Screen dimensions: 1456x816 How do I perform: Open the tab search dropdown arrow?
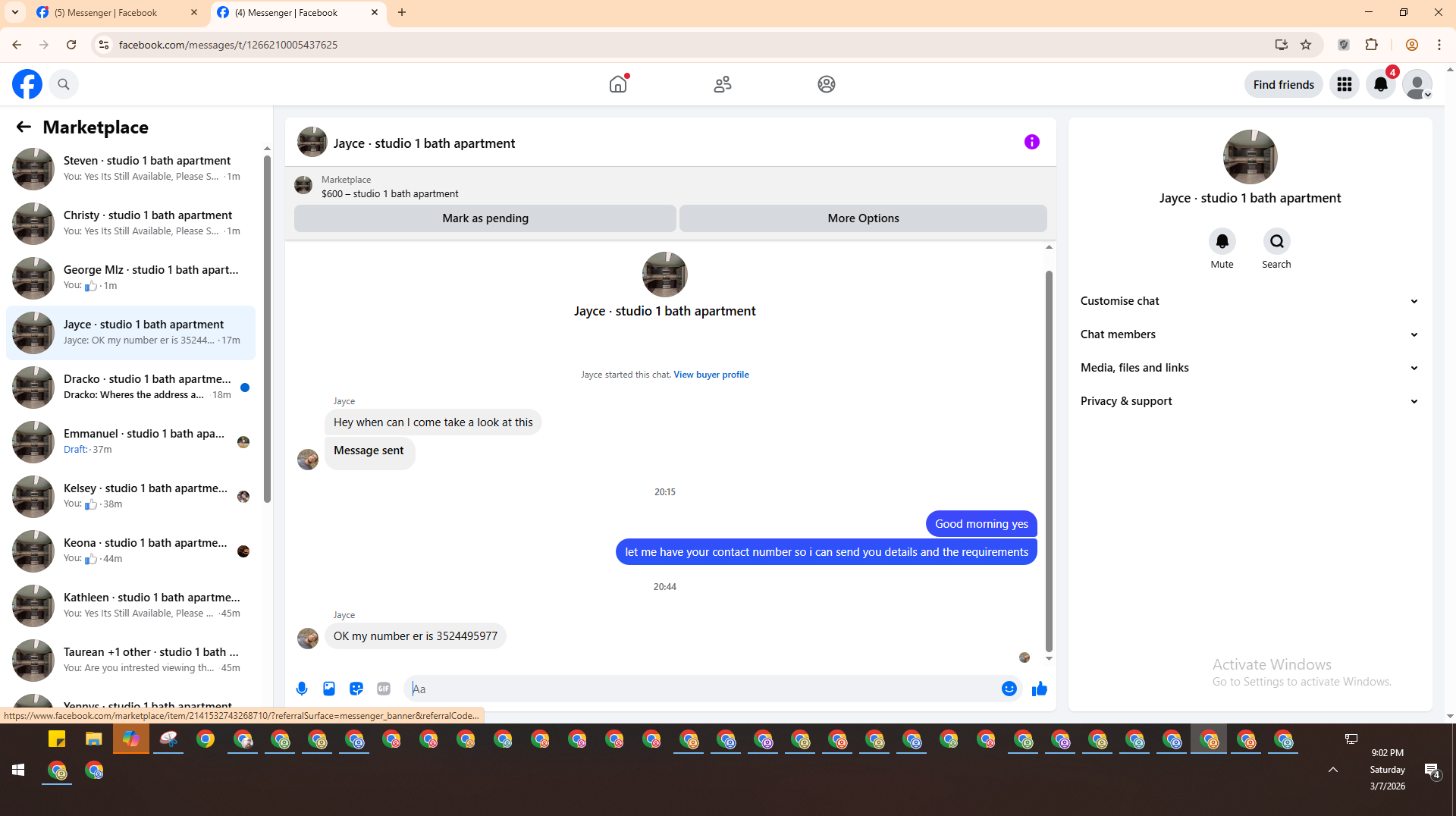click(15, 13)
